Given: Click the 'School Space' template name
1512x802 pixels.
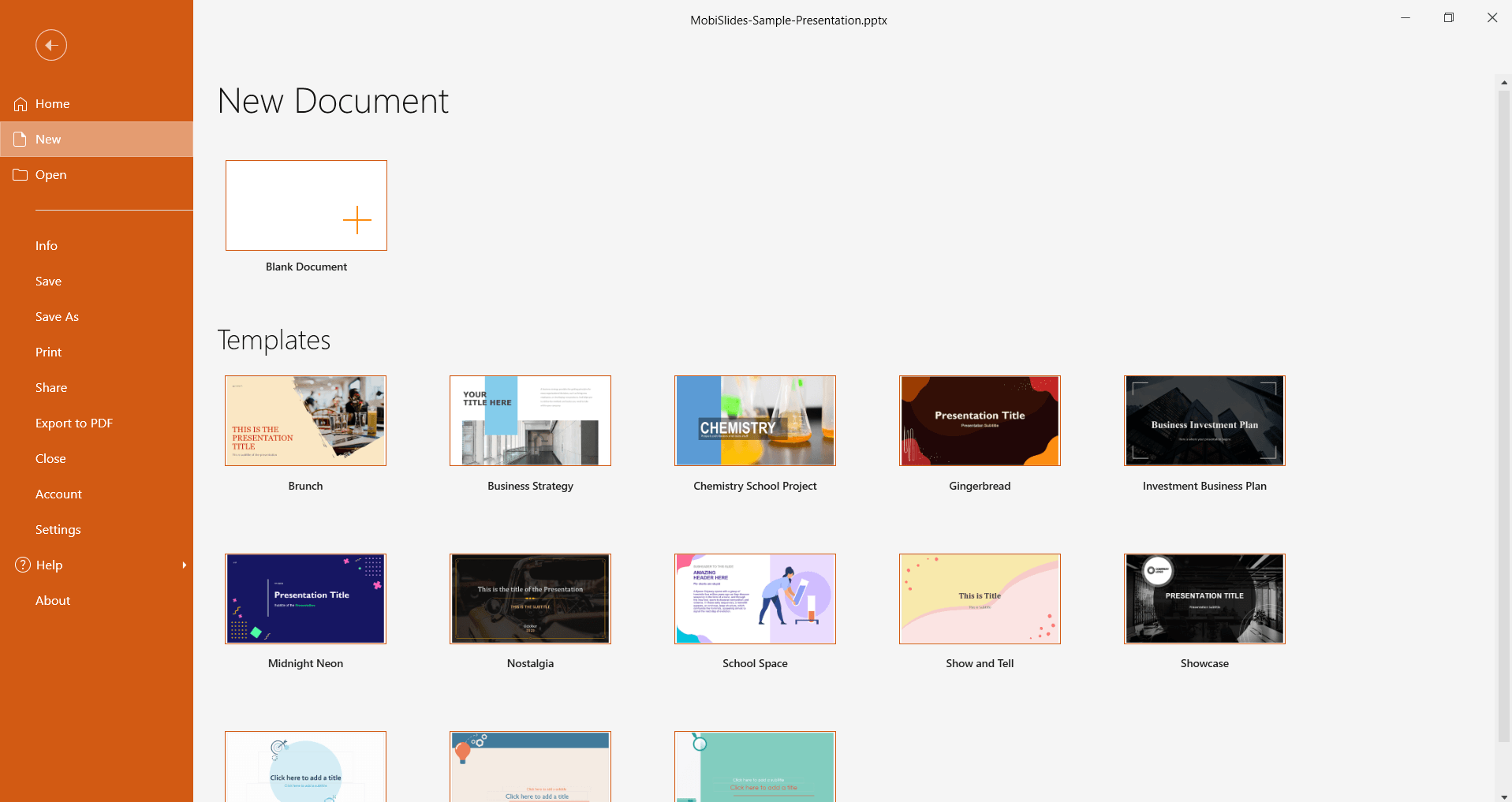Looking at the screenshot, I should (x=756, y=664).
